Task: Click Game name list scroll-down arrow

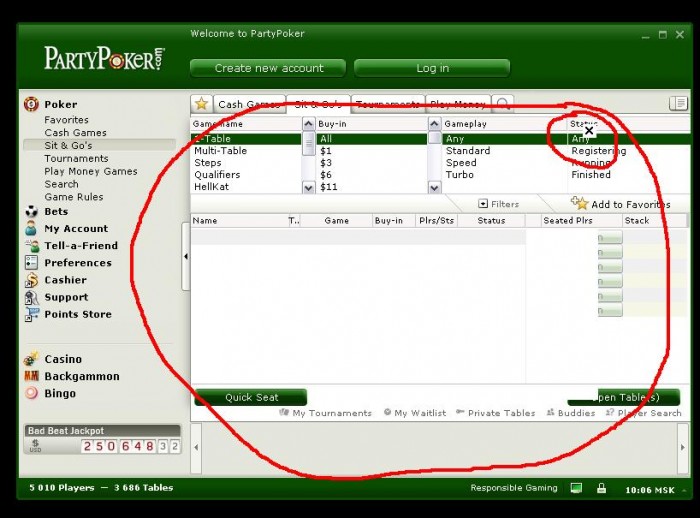Action: 308,188
